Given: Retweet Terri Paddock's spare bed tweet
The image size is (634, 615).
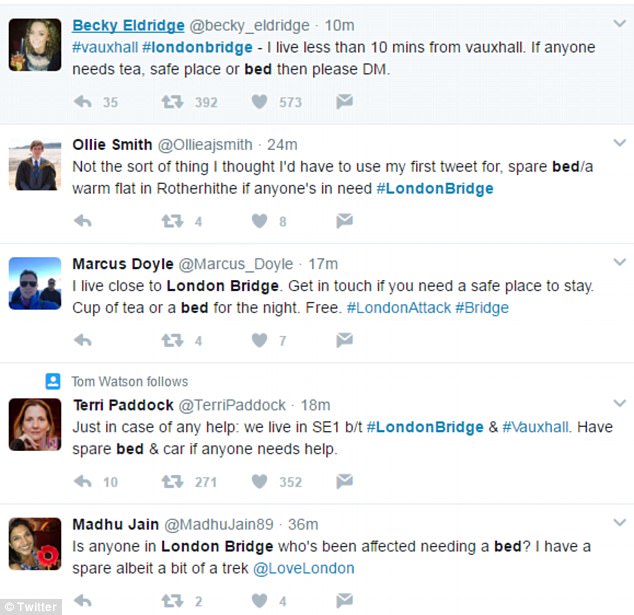Looking at the screenshot, I should coord(173,482).
